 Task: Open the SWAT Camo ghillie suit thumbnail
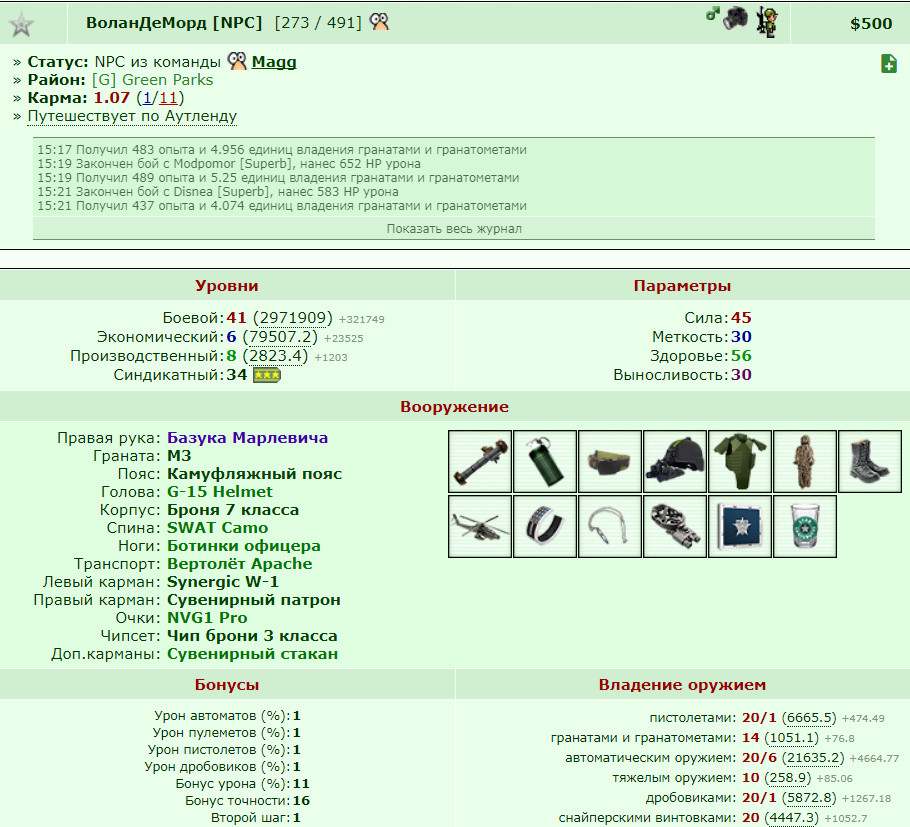pyautogui.click(x=805, y=461)
